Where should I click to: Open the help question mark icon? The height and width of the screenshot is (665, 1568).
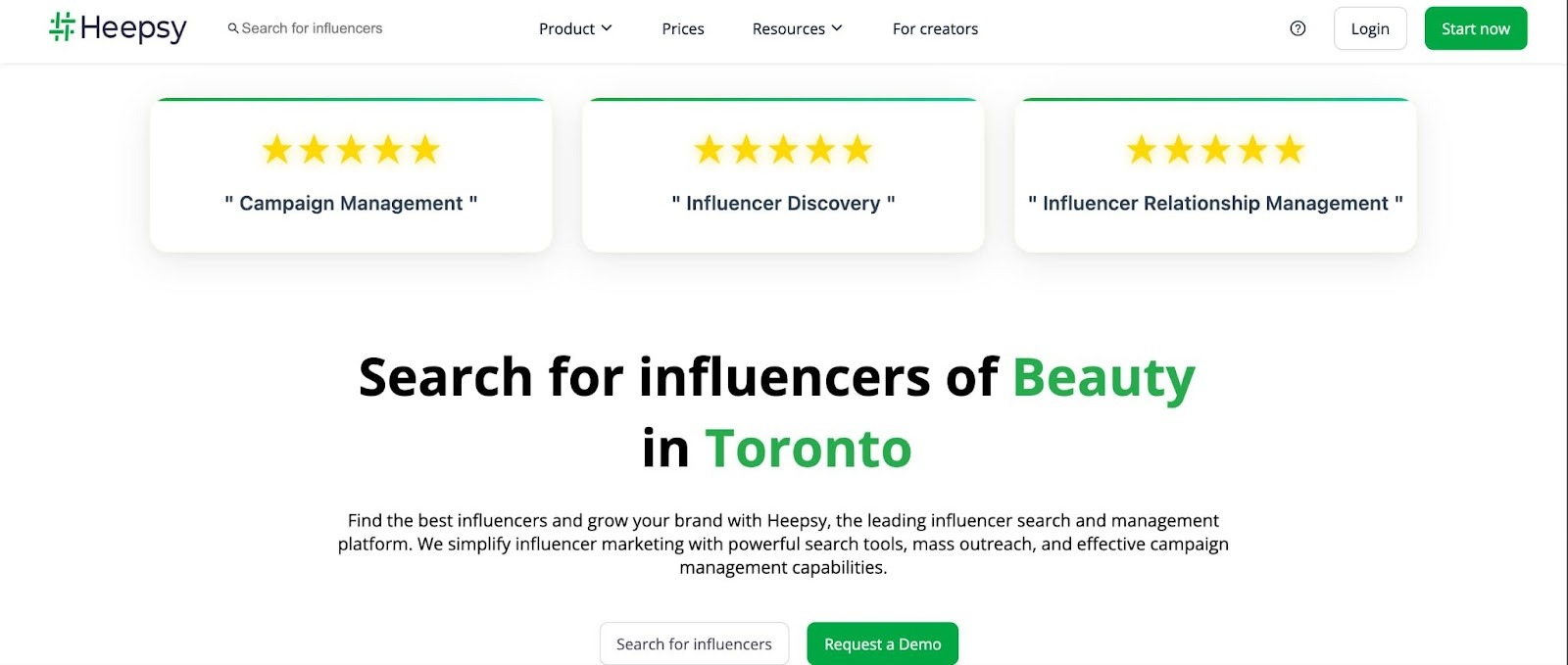(x=1298, y=28)
